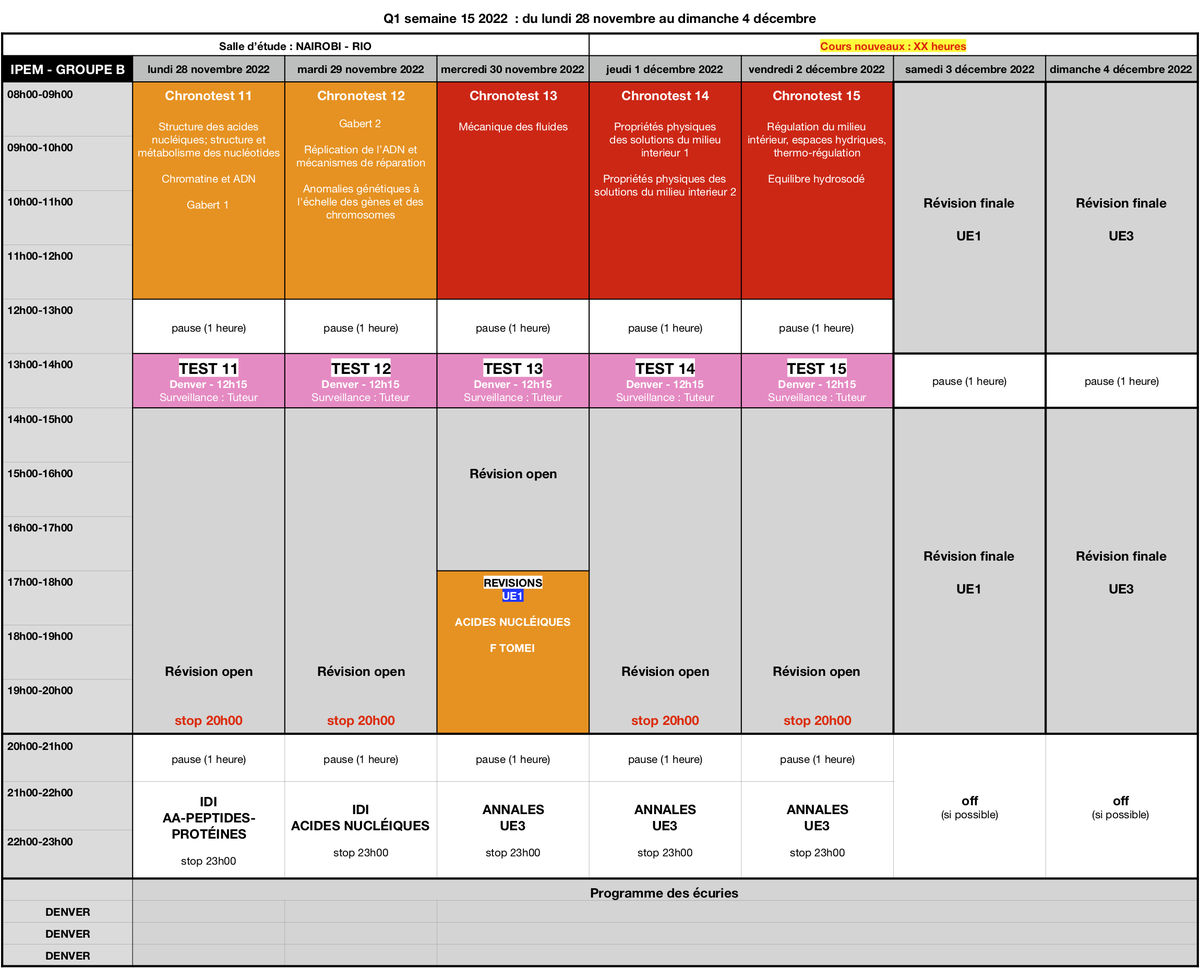
Task: Click Wednesday ANNALES UE3 evening cell
Action: click(513, 830)
